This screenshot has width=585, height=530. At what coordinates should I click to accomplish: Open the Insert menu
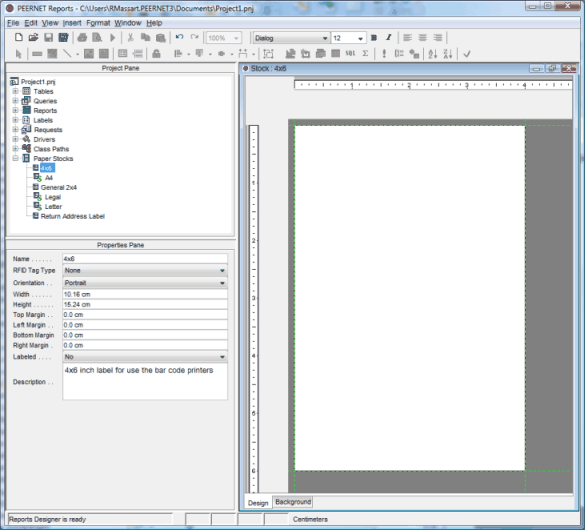tap(72, 23)
